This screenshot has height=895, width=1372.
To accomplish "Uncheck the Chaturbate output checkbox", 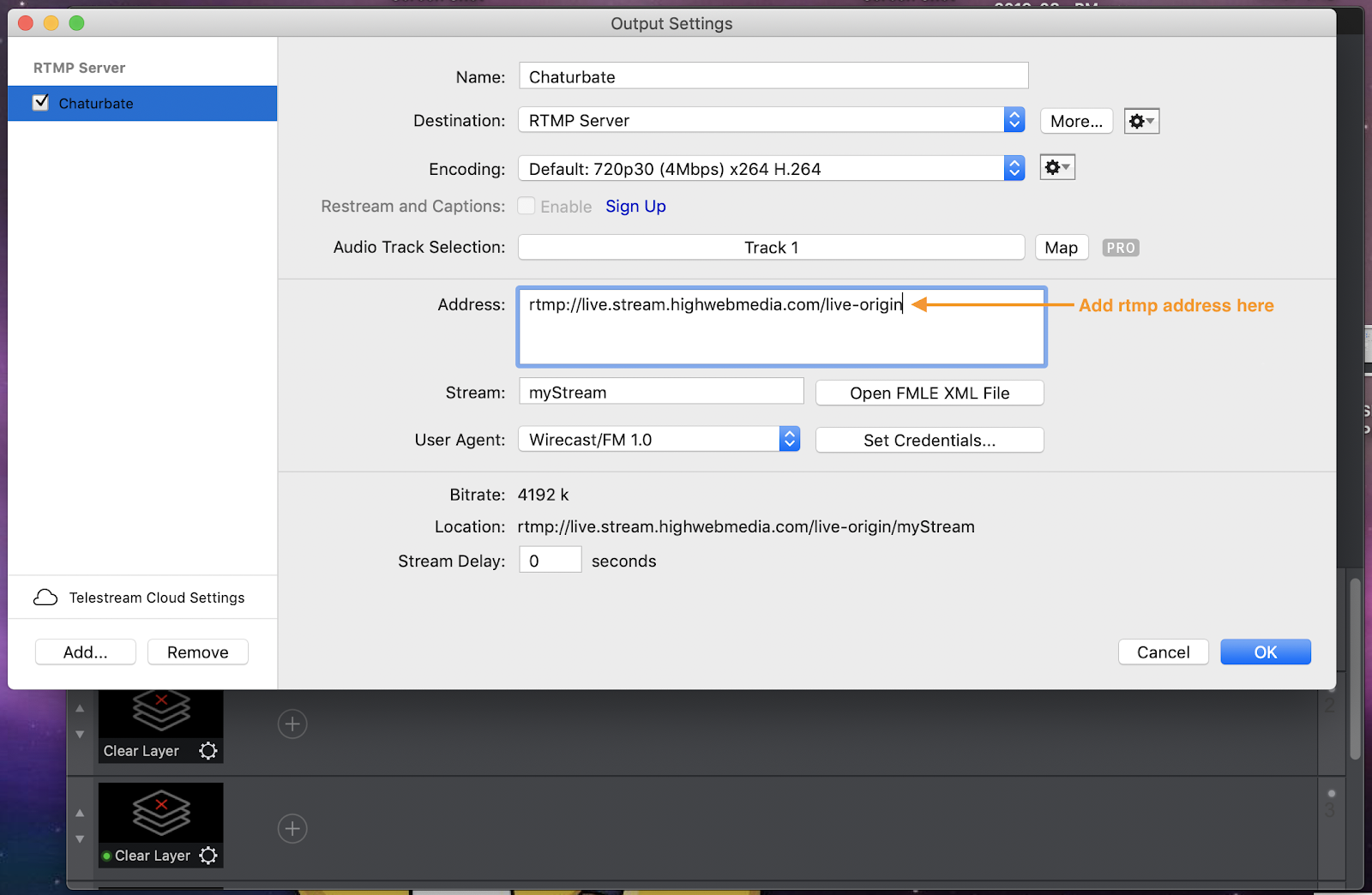I will click(40, 103).
